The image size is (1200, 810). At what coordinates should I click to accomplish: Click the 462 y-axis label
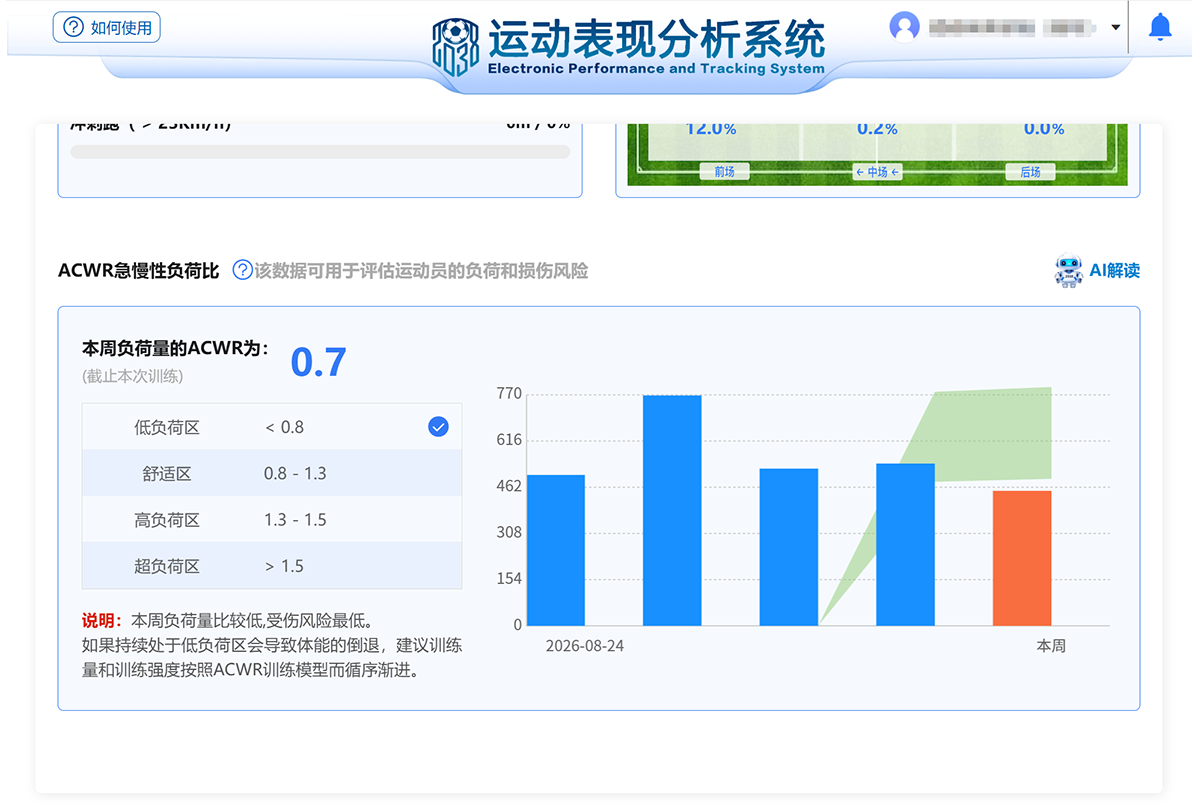click(509, 486)
